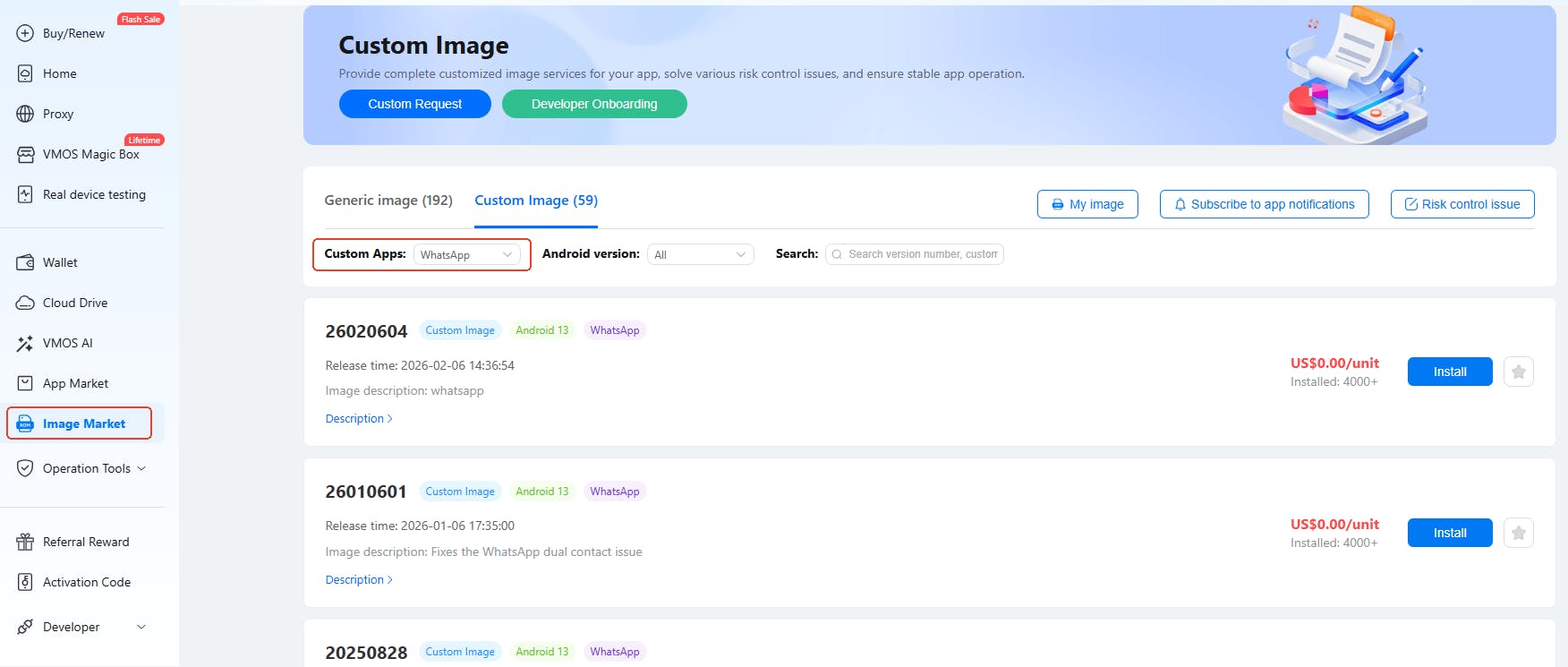This screenshot has height=667, width=1568.
Task: Open the Android version All dropdown
Action: 701,254
